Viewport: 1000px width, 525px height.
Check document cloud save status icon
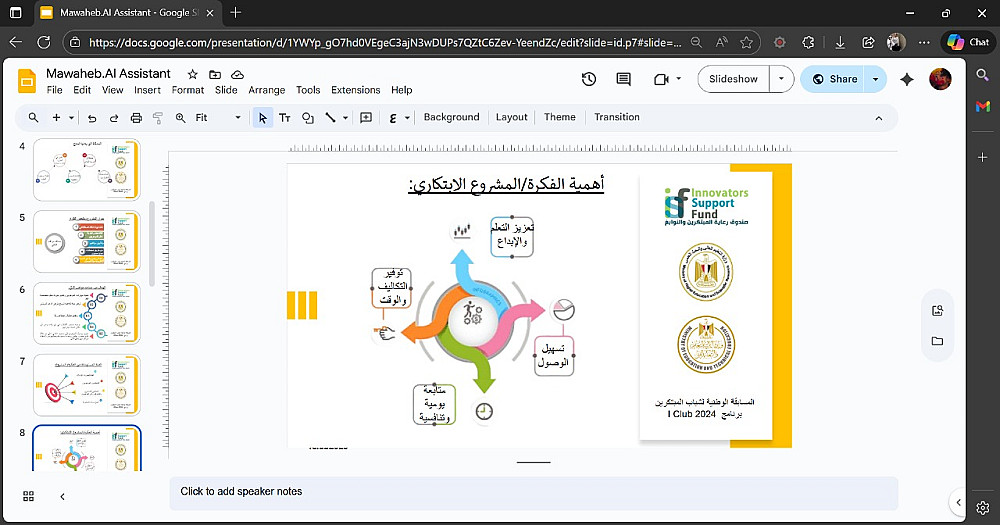[x=237, y=75]
